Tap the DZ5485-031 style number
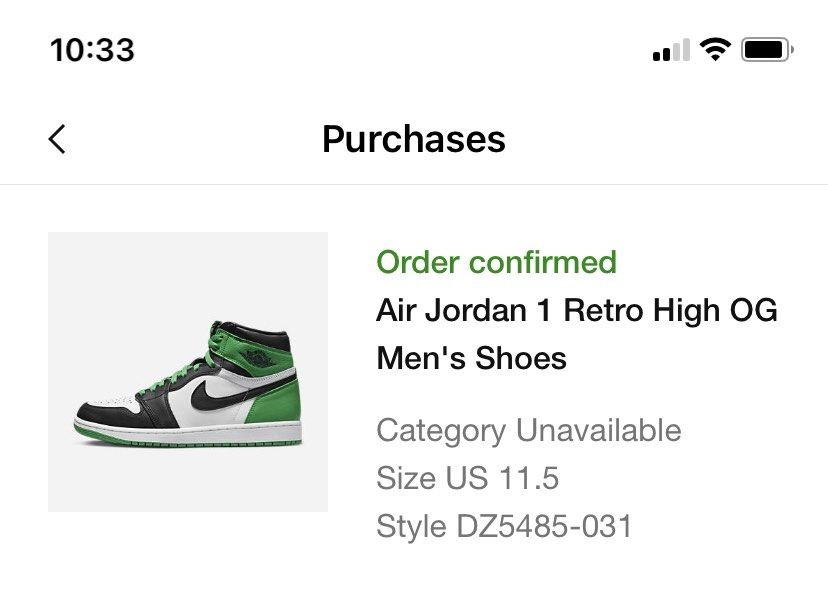The image size is (828, 590). 544,526
